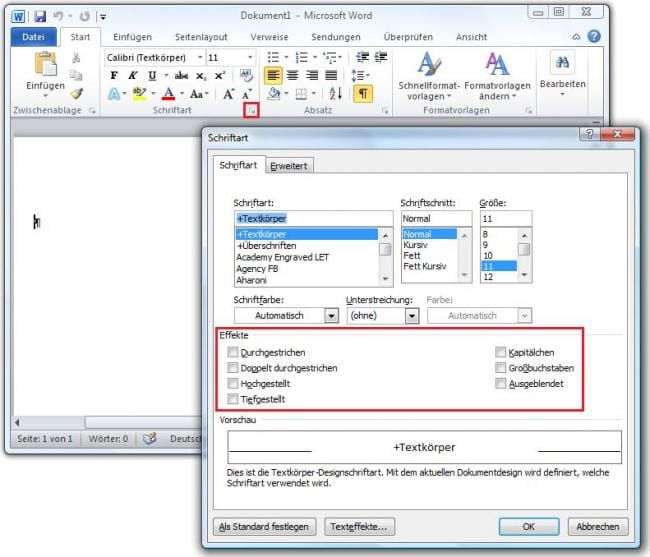This screenshot has width=650, height=557.
Task: Expand the Schriftart dialog launcher
Action: pyautogui.click(x=251, y=111)
